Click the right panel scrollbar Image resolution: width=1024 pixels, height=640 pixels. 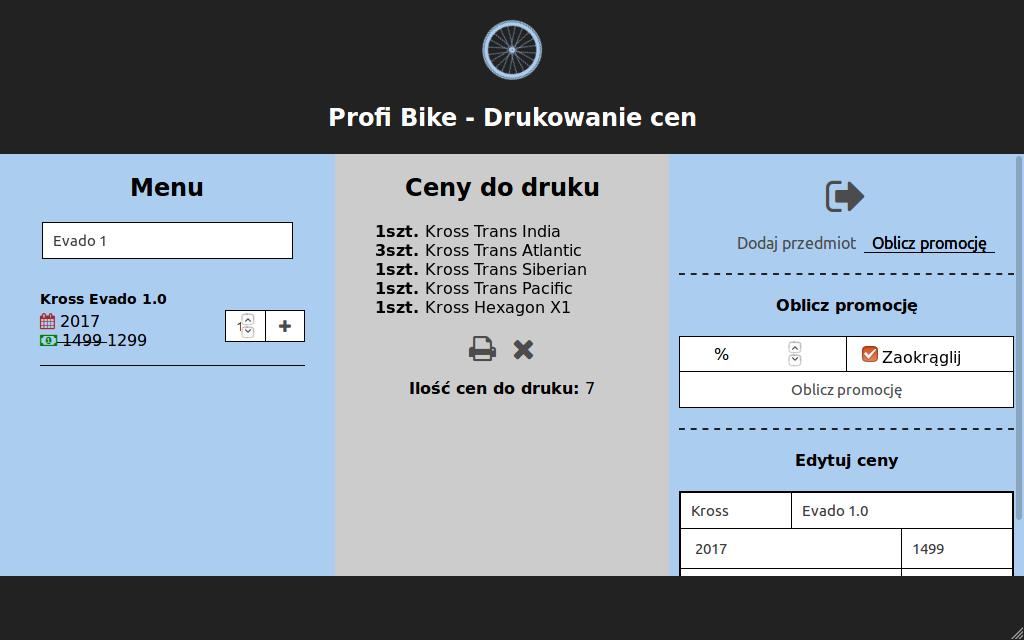[x=1019, y=338]
